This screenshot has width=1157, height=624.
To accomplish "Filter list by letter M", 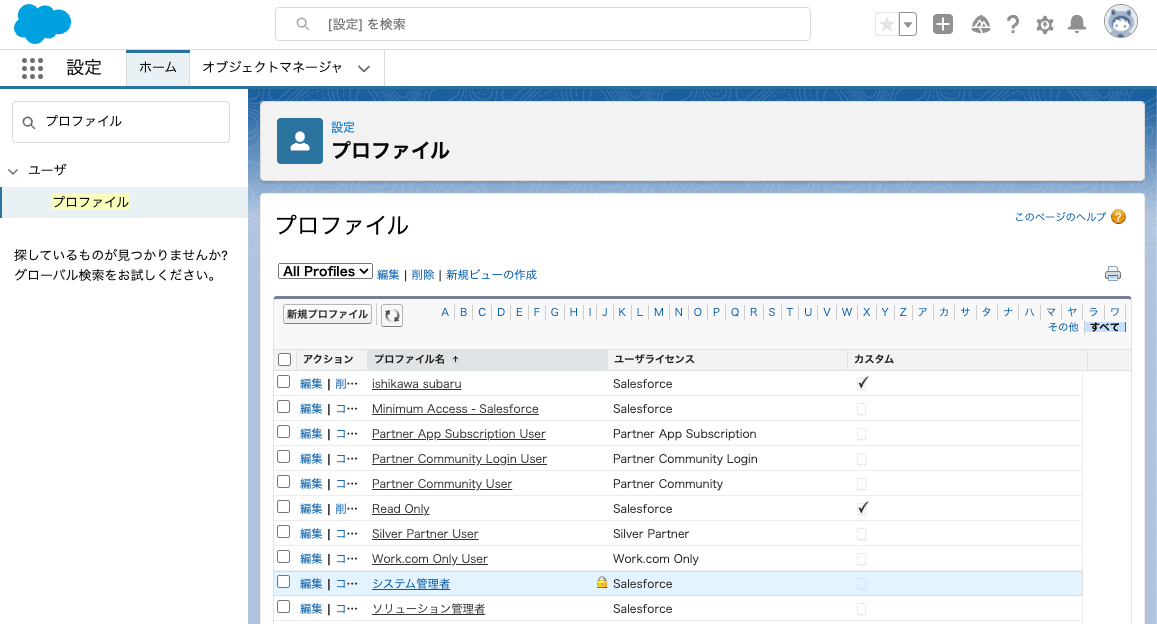I will pos(659,312).
